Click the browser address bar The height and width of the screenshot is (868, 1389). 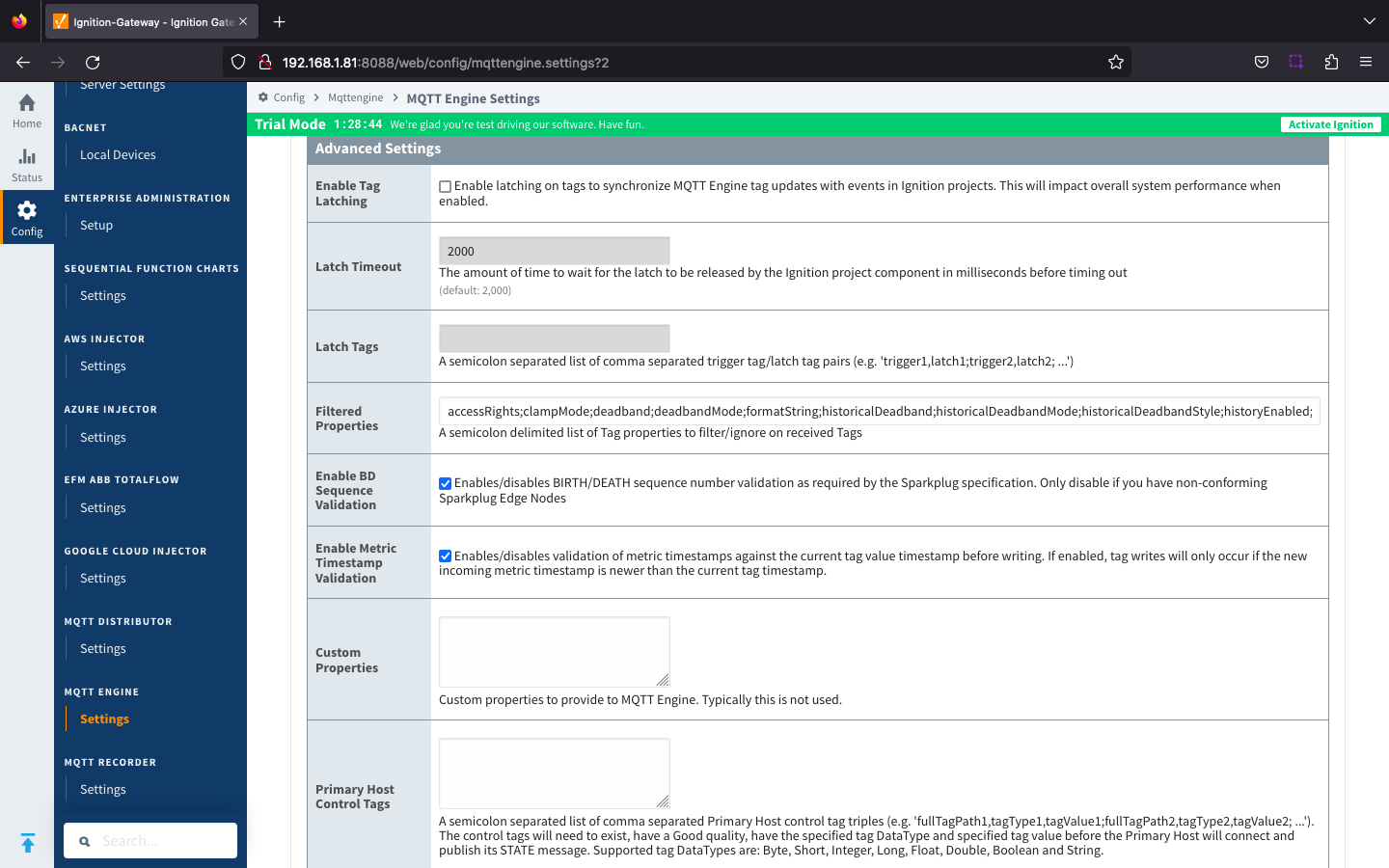675,62
